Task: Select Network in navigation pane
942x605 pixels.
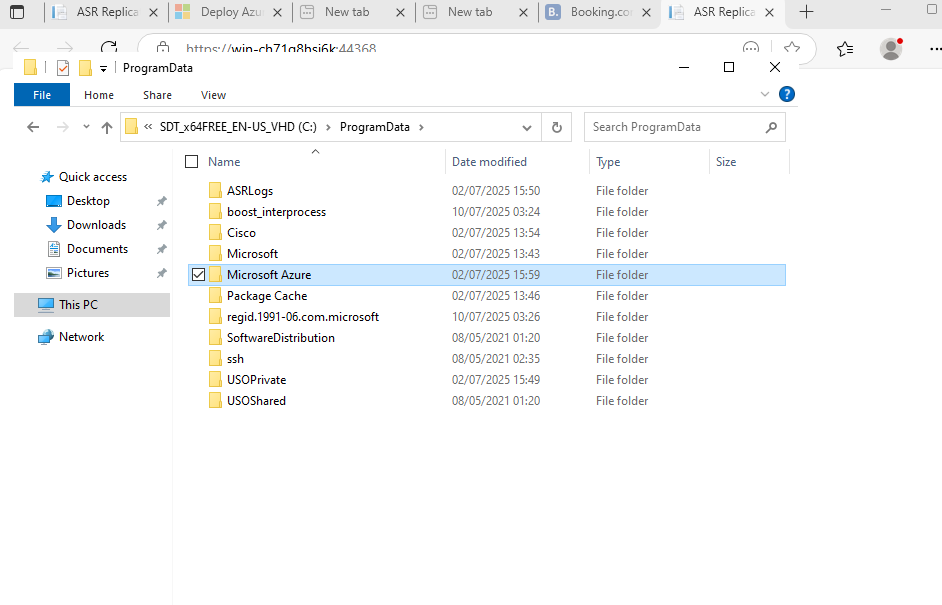Action: coord(81,337)
